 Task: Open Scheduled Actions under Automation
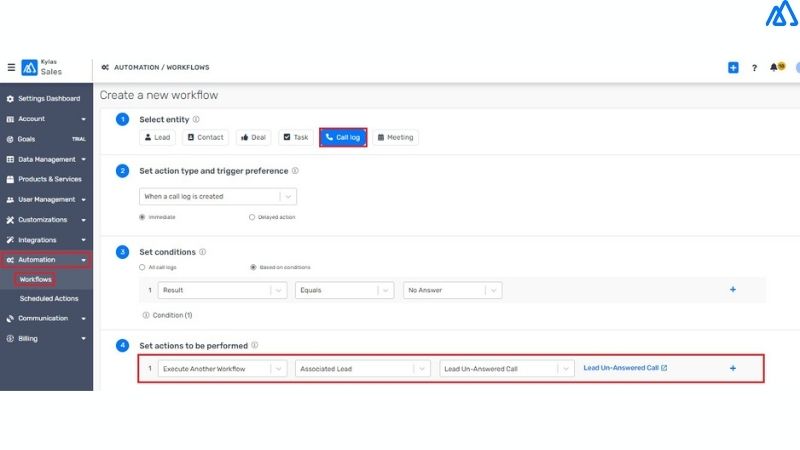49,298
